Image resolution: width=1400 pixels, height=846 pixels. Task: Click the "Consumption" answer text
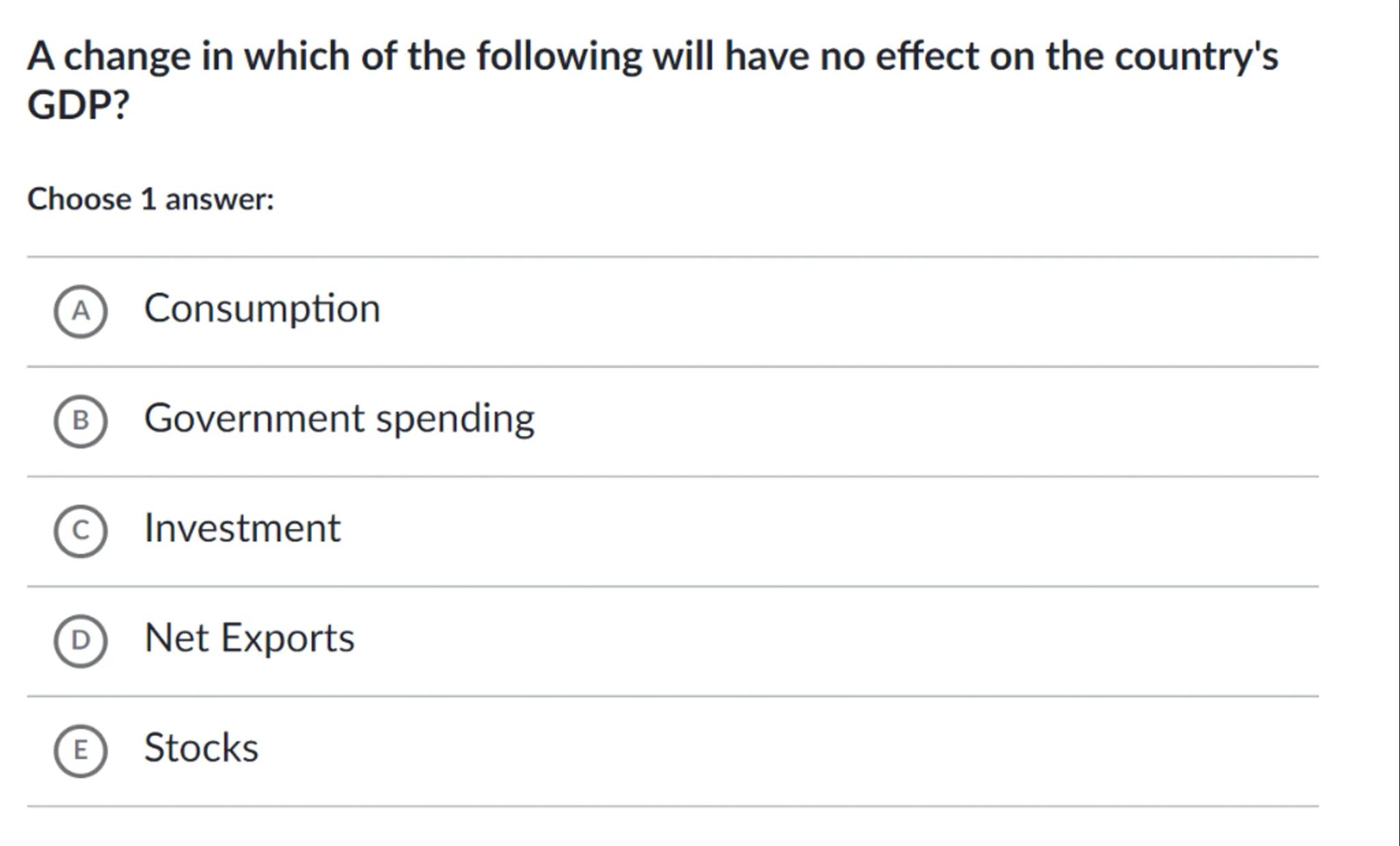click(262, 308)
